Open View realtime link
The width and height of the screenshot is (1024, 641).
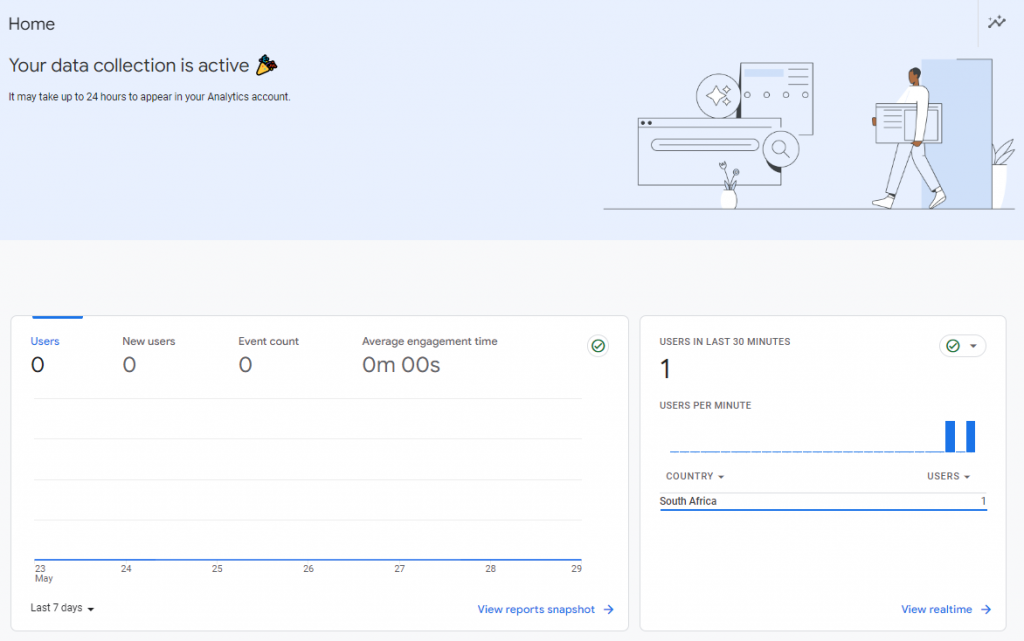pyautogui.click(x=936, y=610)
